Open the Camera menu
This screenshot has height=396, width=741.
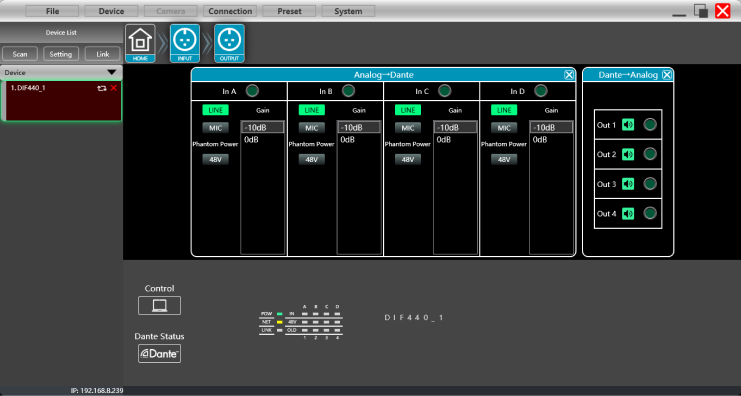[x=171, y=11]
